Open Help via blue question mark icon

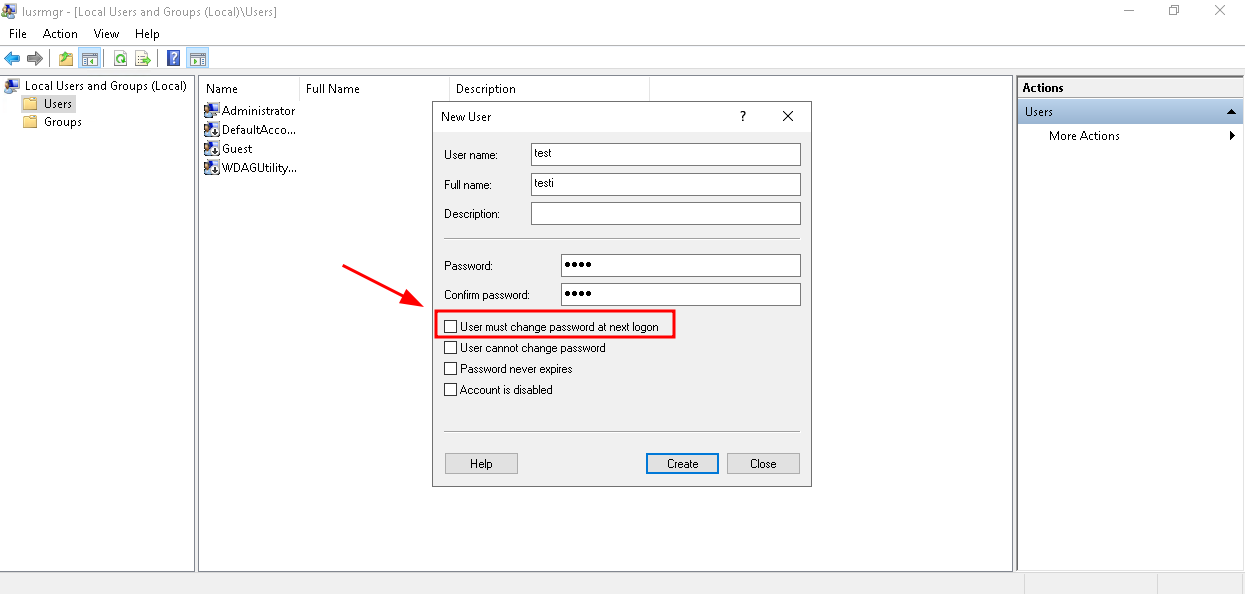tap(174, 58)
